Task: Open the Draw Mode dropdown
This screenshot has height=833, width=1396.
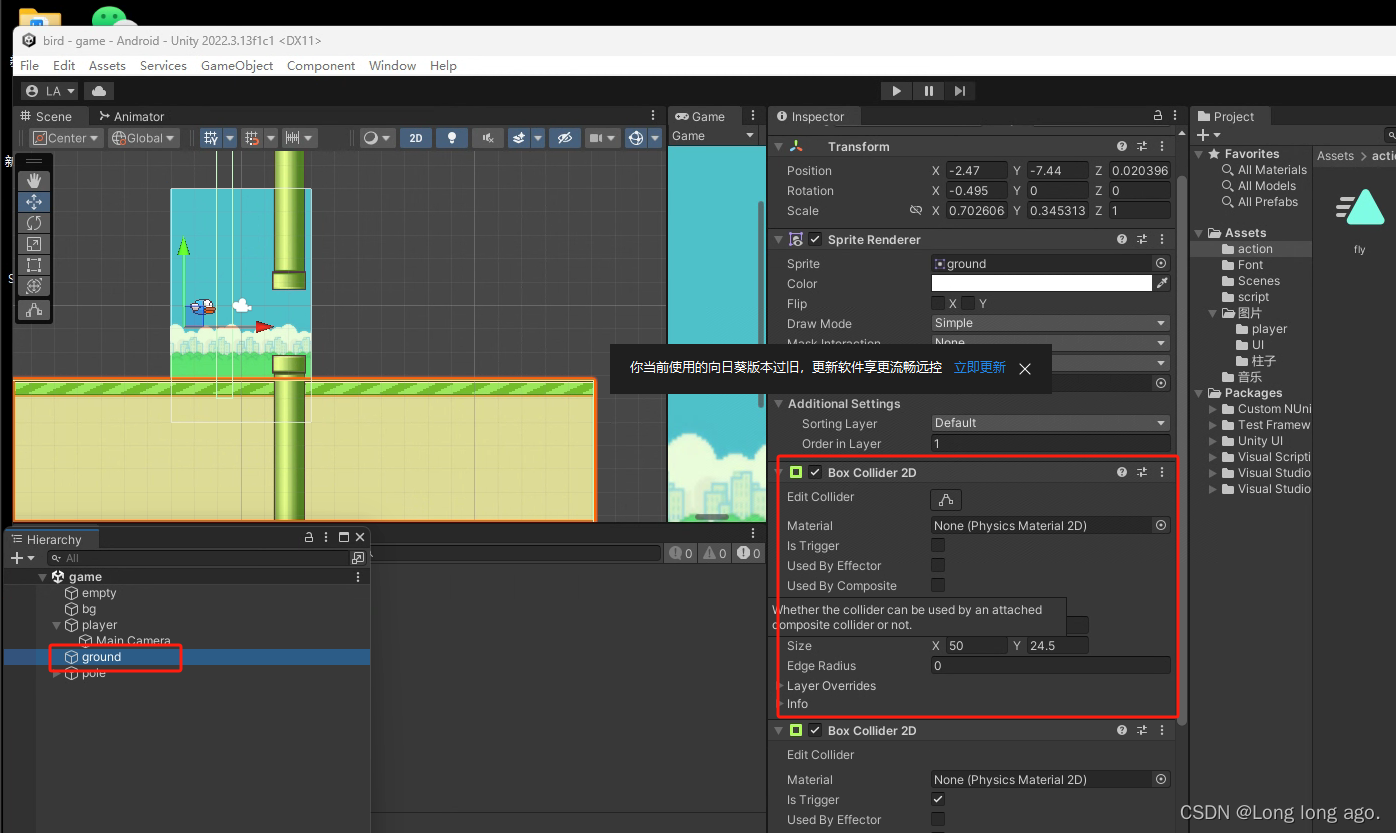Action: tap(1050, 323)
